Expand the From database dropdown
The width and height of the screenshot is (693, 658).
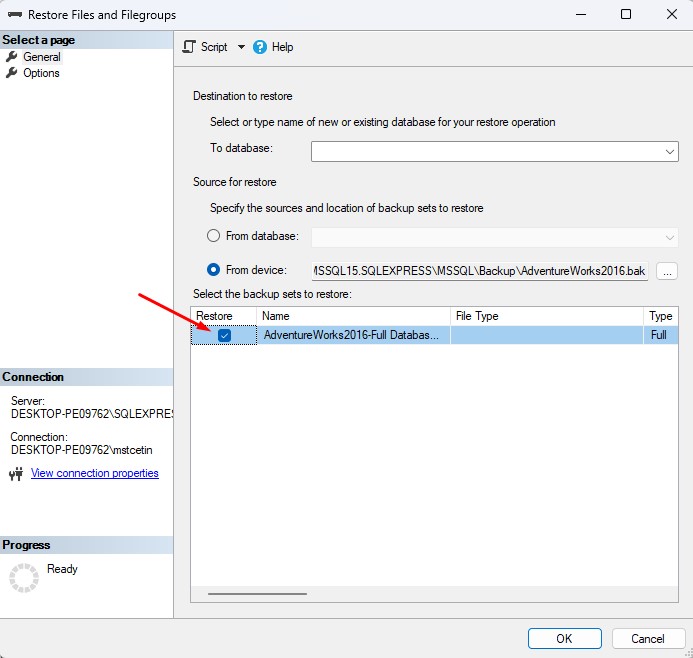point(670,238)
